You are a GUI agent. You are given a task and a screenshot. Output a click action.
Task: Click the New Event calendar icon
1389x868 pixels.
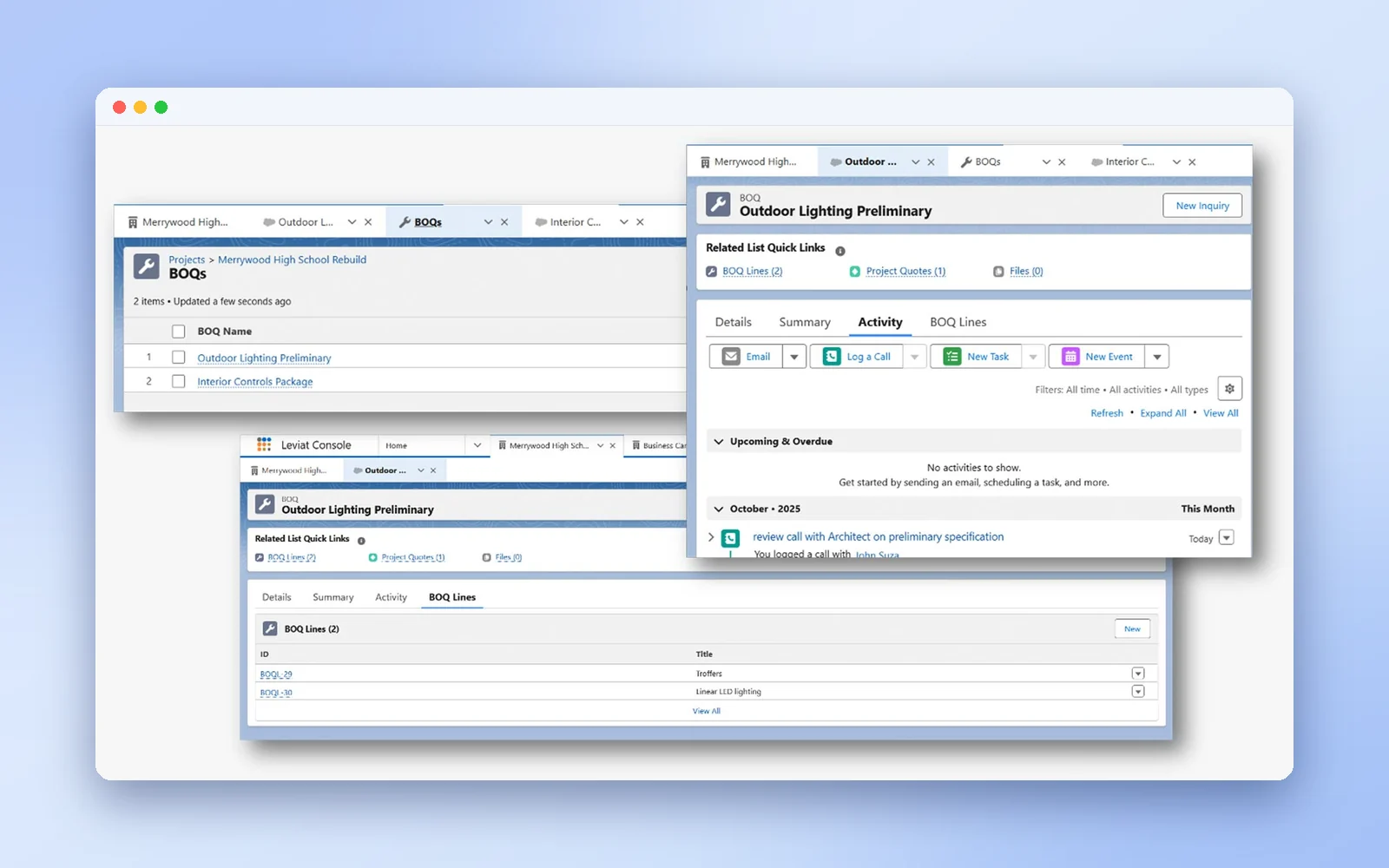click(x=1070, y=357)
